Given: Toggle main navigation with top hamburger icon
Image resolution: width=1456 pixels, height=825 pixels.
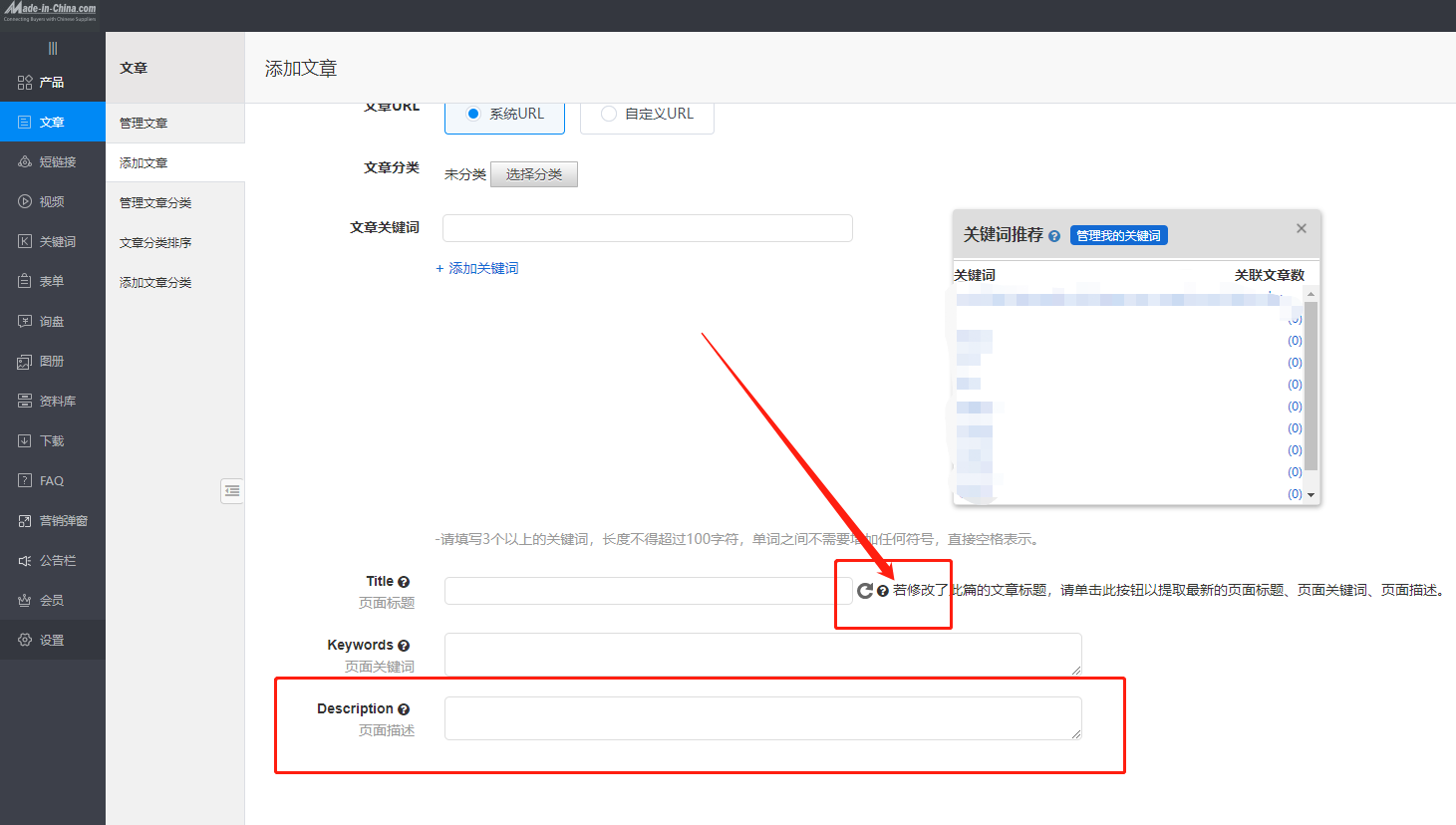Looking at the screenshot, I should tap(53, 48).
